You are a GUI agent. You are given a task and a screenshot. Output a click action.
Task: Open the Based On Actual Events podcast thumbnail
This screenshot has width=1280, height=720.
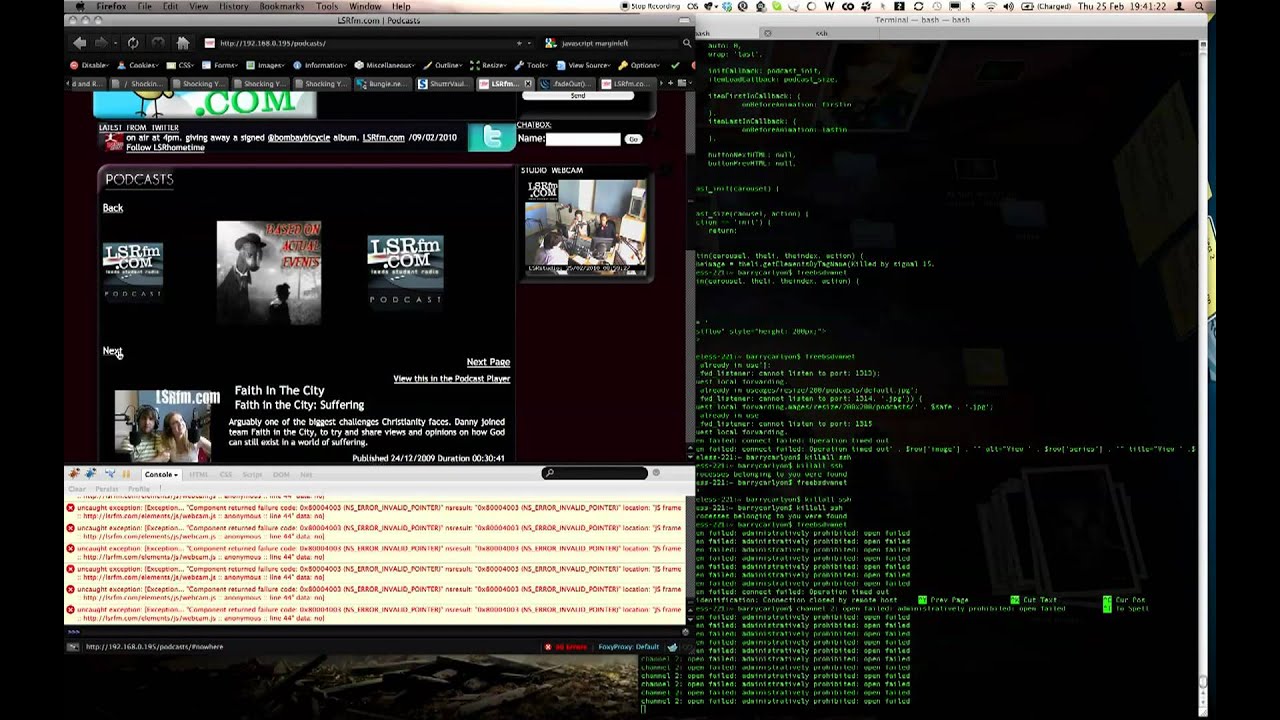[269, 273]
